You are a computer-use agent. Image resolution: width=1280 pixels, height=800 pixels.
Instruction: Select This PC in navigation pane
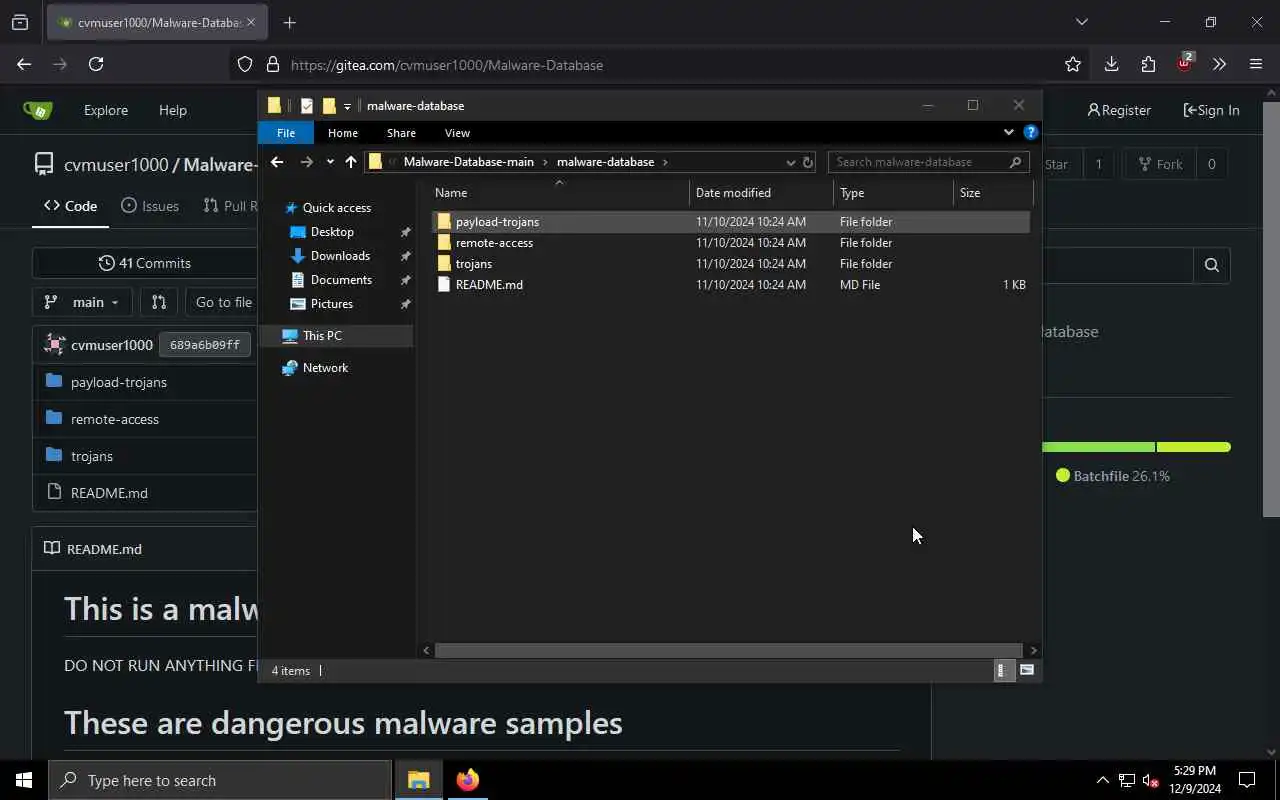[322, 336]
